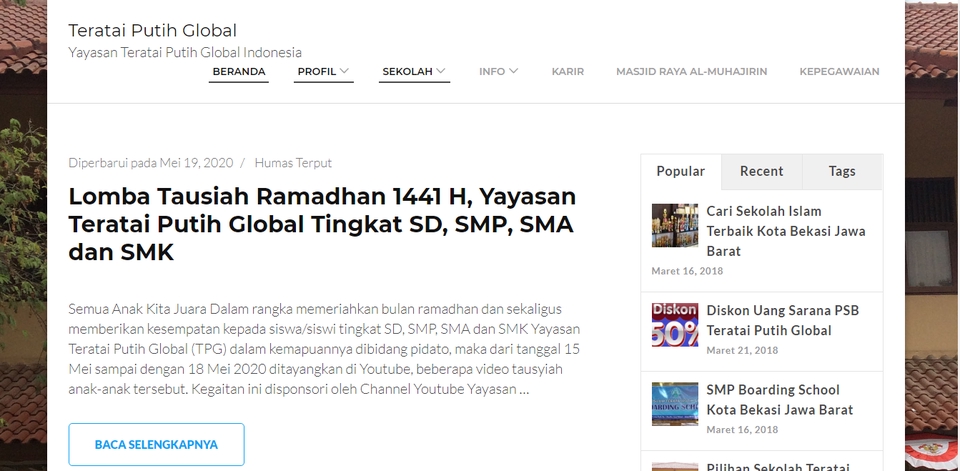
Task: Open the Teratai Putih Global site title
Action: coord(152,31)
